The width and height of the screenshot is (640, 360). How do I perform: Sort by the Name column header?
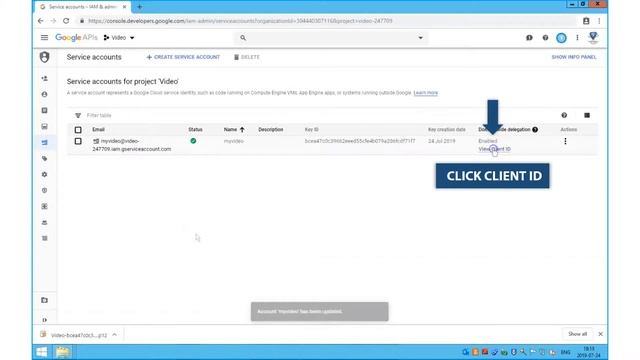(230, 129)
